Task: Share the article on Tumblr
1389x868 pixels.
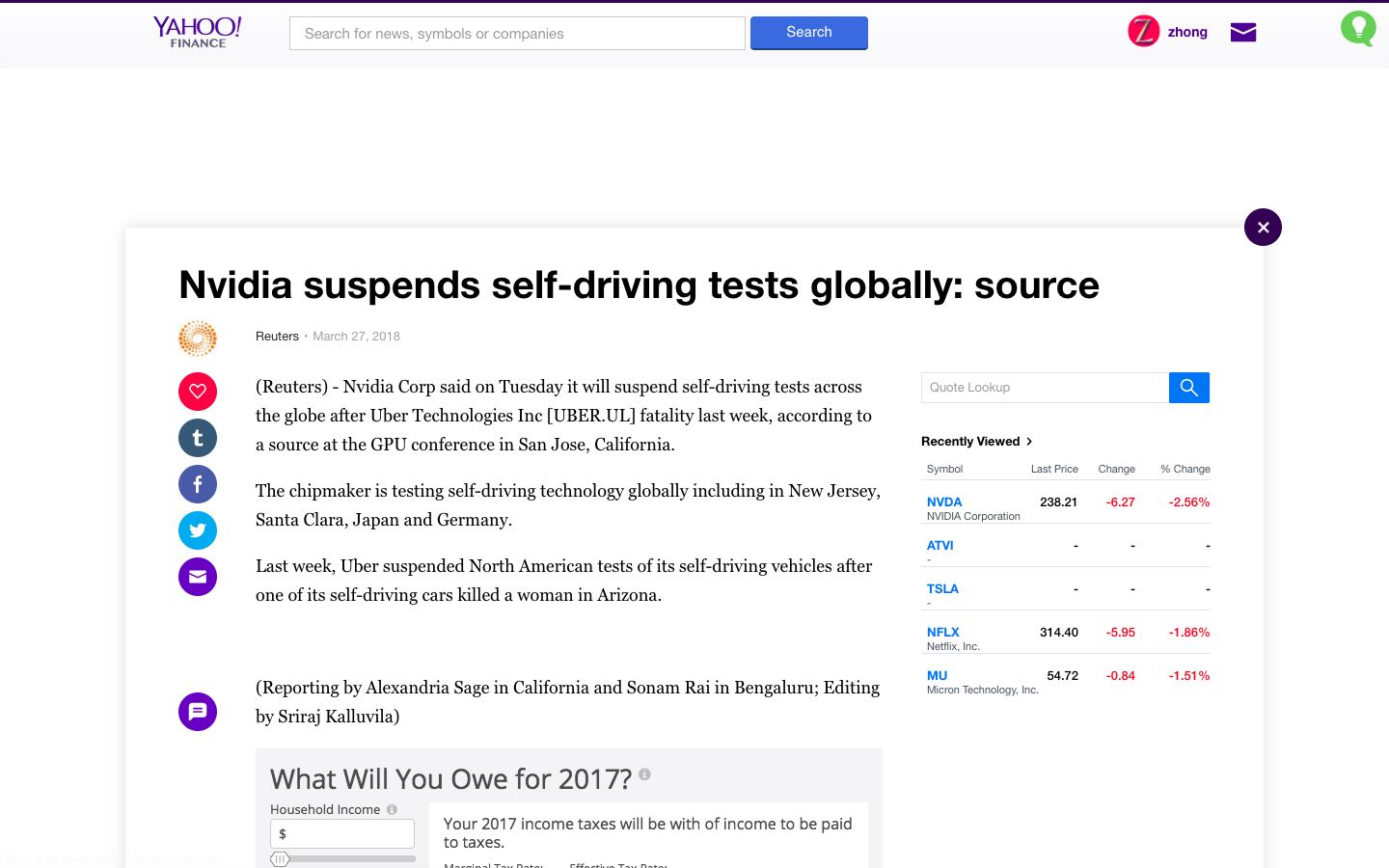Action: (x=198, y=438)
